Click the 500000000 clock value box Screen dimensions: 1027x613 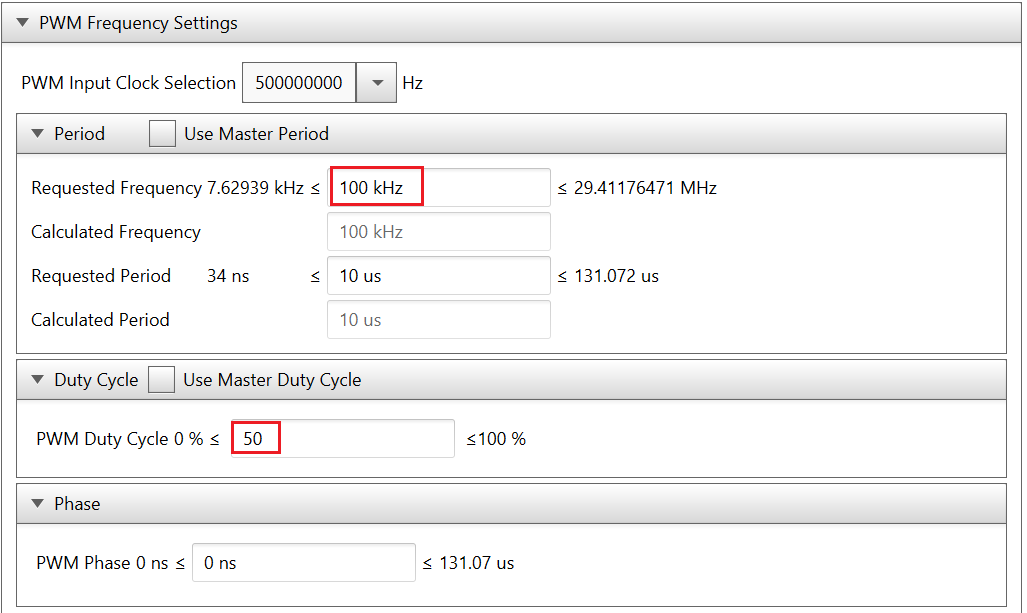coord(299,83)
